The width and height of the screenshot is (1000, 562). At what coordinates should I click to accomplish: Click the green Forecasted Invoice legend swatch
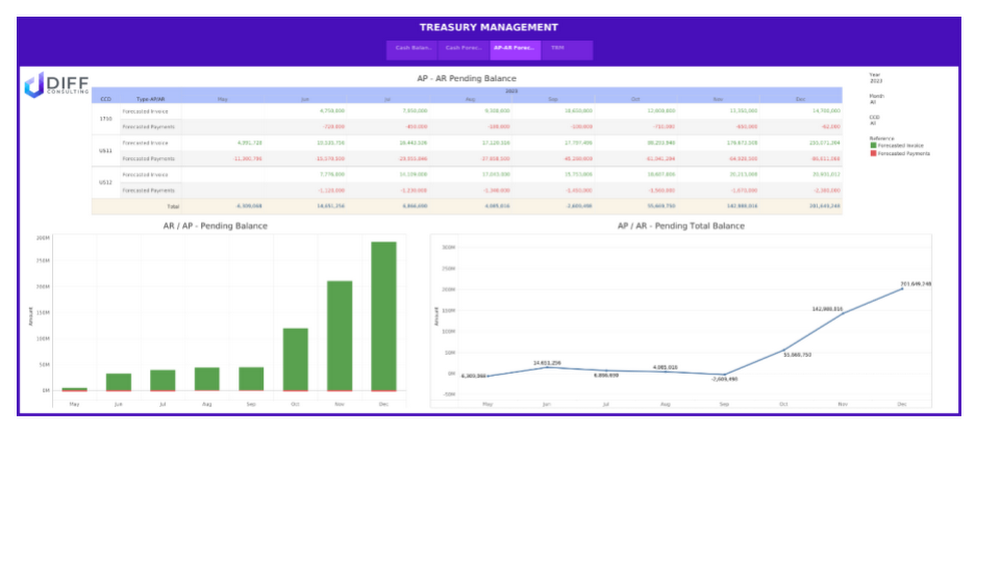[x=873, y=145]
